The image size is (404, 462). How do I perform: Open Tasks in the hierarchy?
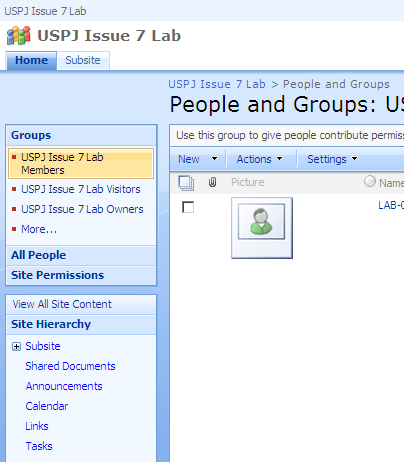click(39, 446)
